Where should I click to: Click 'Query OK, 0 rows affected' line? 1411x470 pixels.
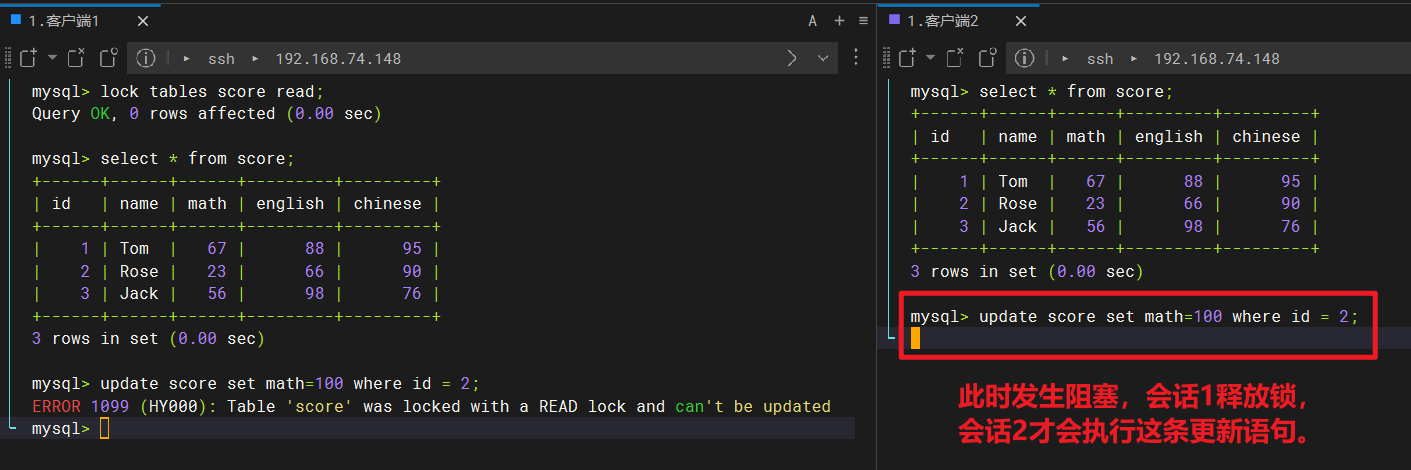click(207, 114)
